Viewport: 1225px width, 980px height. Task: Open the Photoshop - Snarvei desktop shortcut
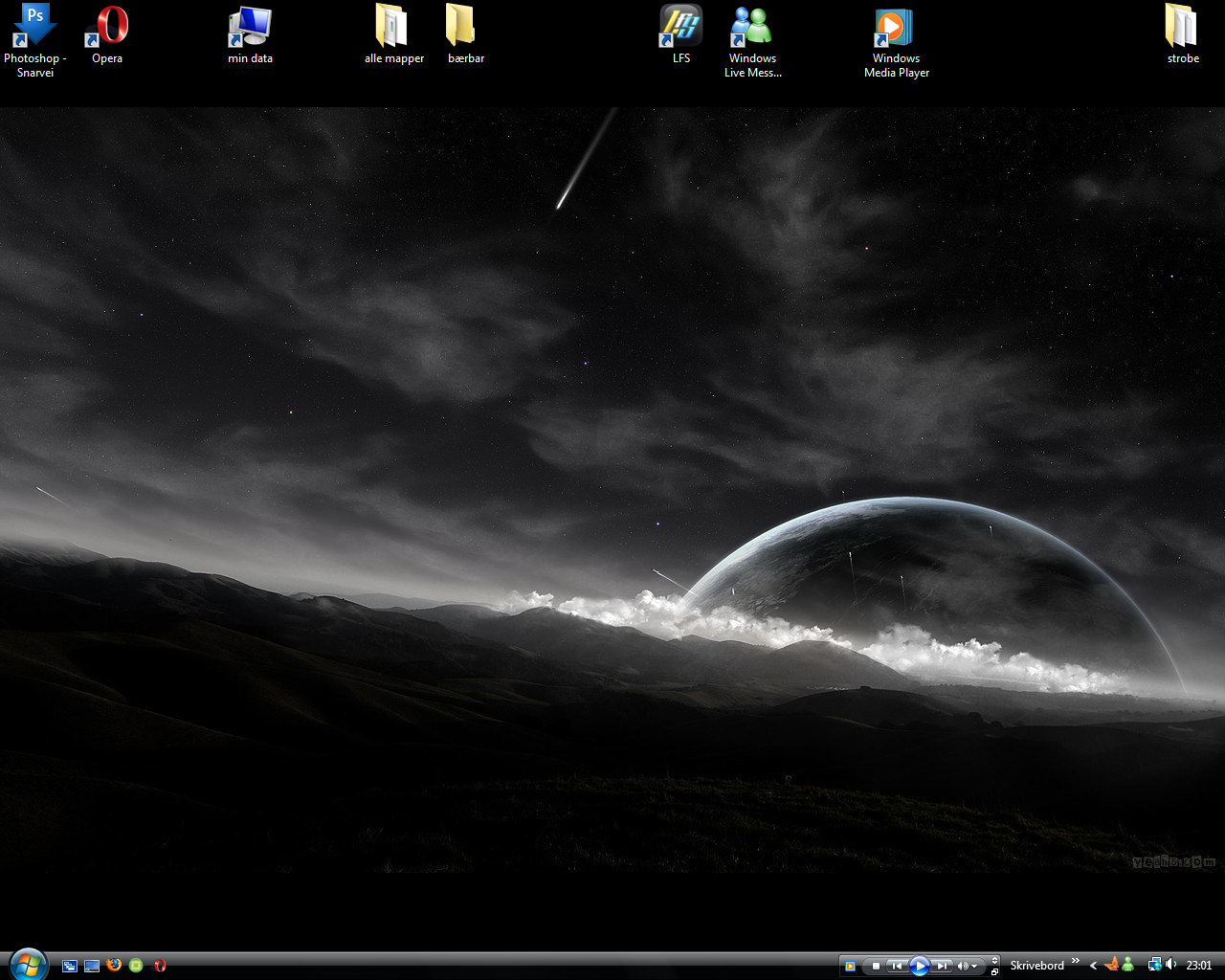pyautogui.click(x=35, y=40)
